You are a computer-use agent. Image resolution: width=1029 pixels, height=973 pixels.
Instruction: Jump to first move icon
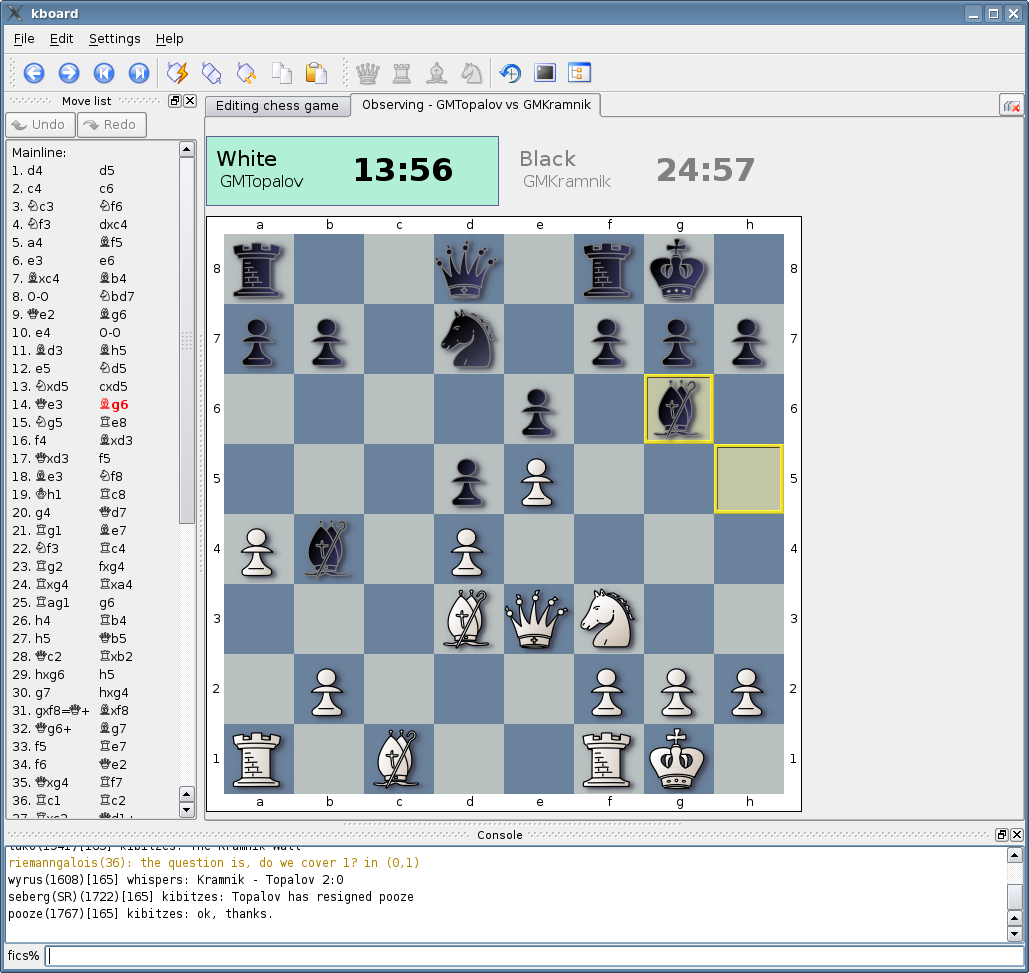click(x=104, y=73)
